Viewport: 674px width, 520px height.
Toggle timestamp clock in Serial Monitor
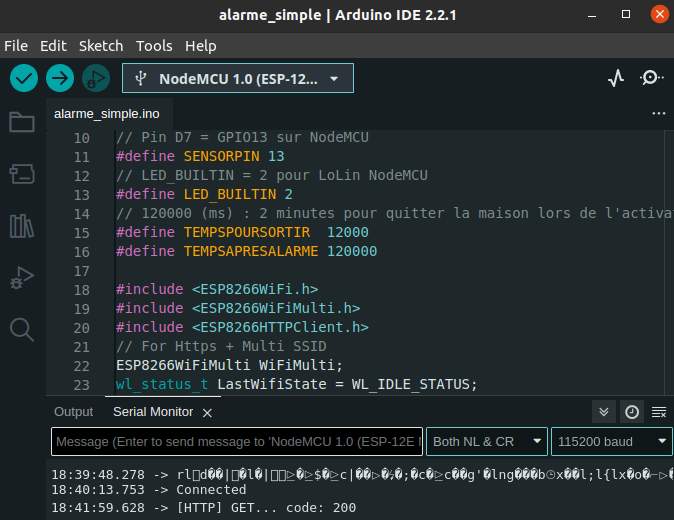click(x=631, y=412)
